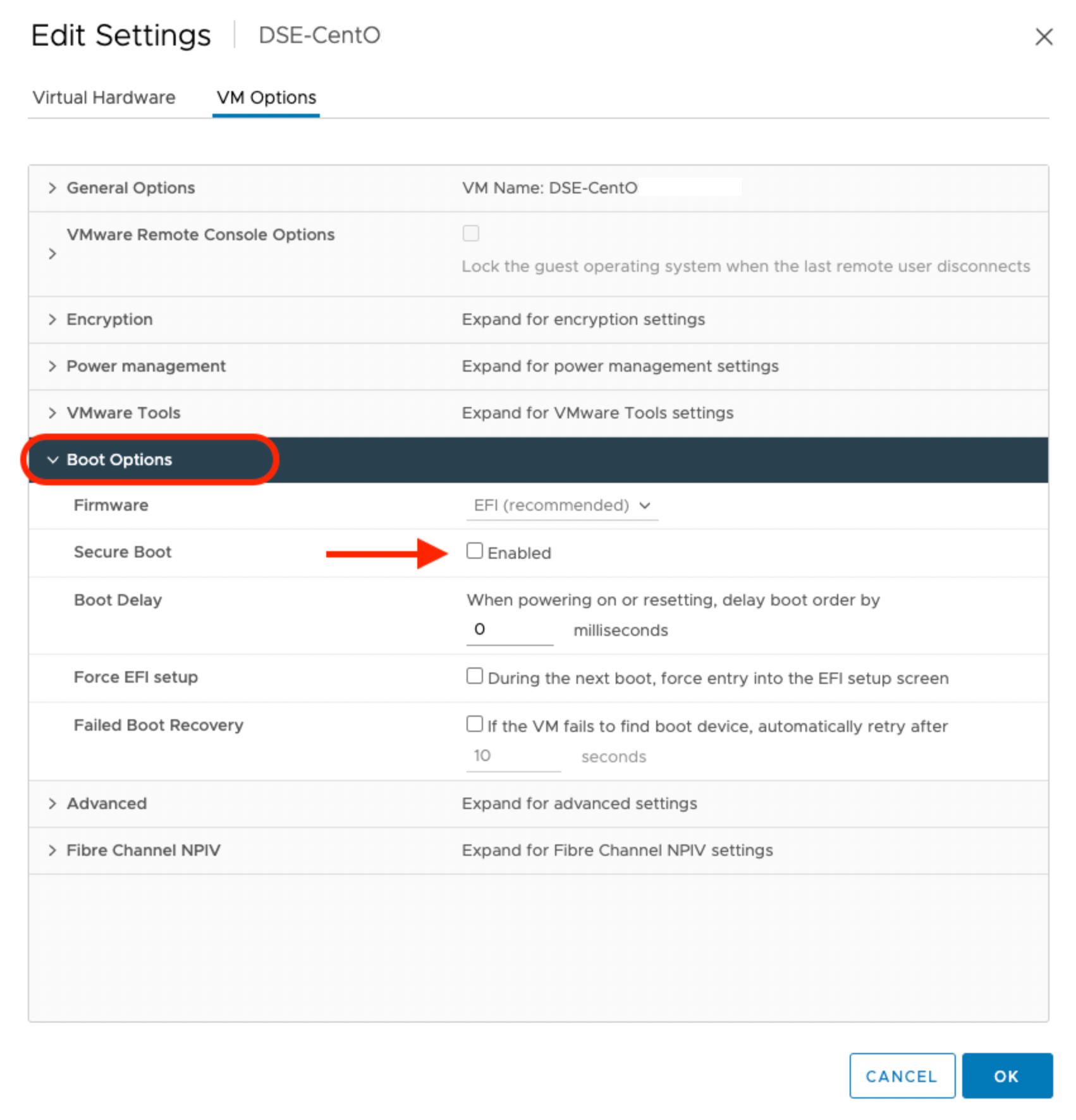The width and height of the screenshot is (1076, 1120).
Task: Expand the Advanced settings section
Action: [52, 803]
